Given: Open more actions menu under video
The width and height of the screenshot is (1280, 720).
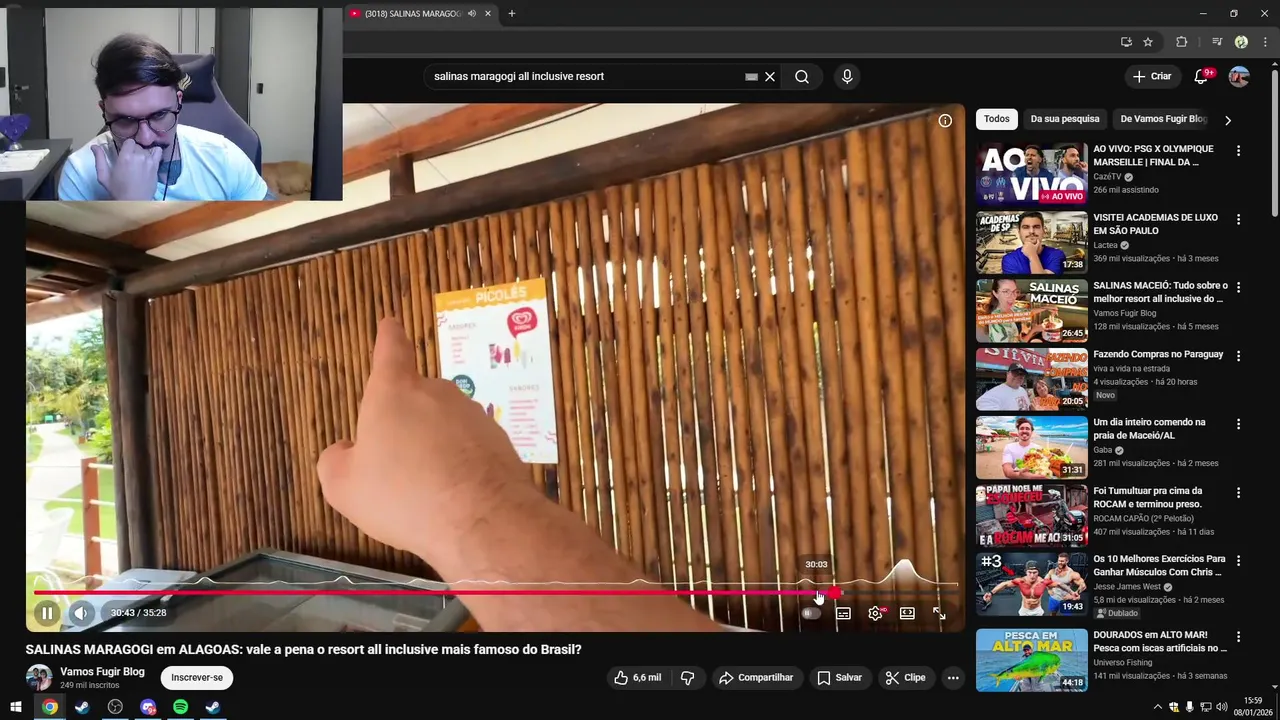Looking at the screenshot, I should coord(953,678).
